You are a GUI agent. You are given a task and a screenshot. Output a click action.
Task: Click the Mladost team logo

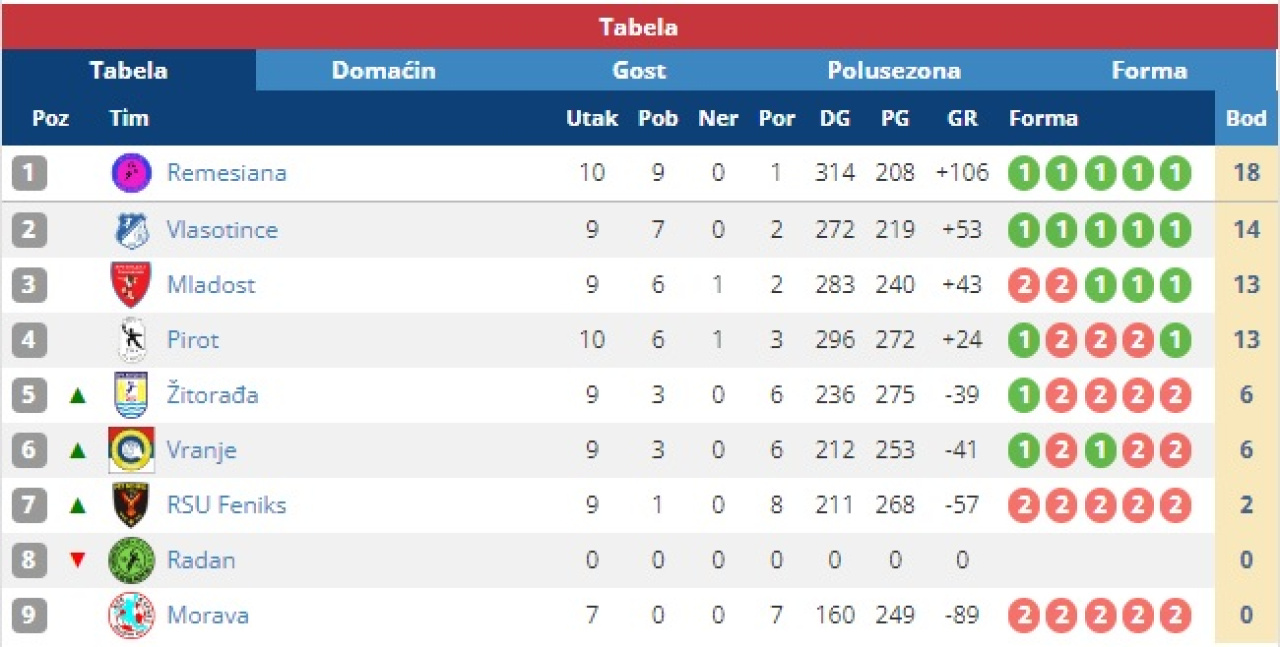point(131,285)
